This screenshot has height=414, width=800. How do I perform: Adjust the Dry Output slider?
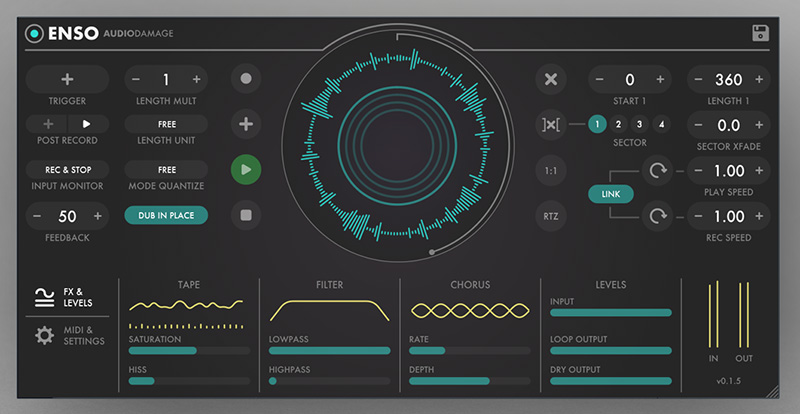tap(611, 381)
